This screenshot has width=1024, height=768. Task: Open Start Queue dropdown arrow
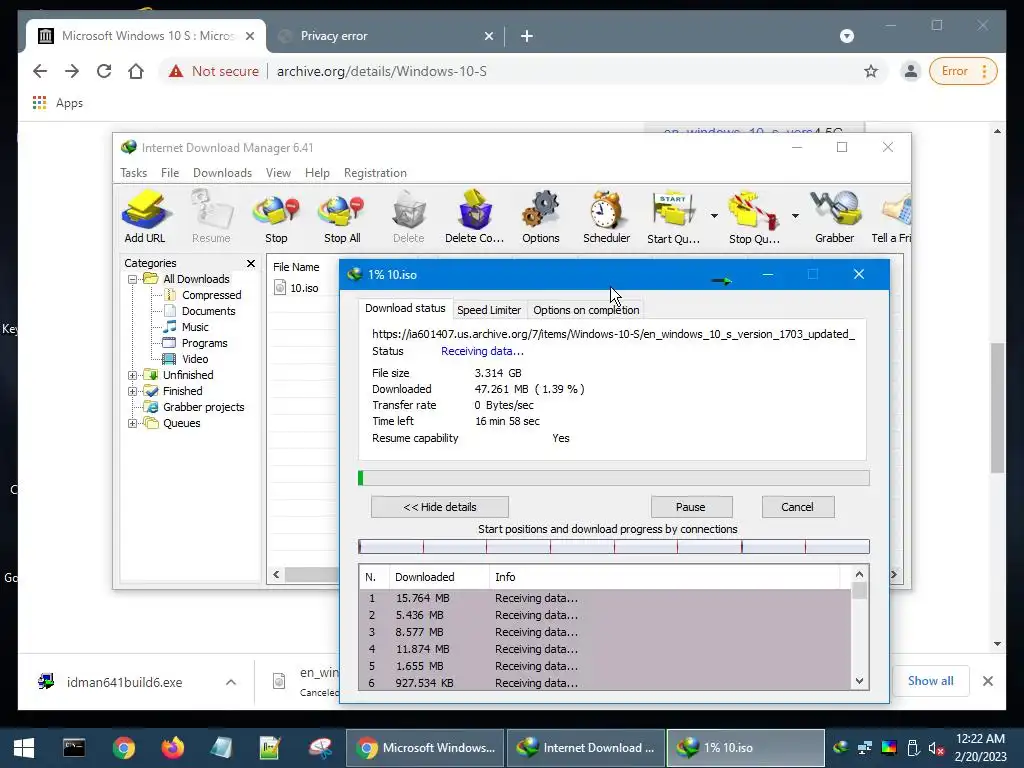(x=714, y=216)
